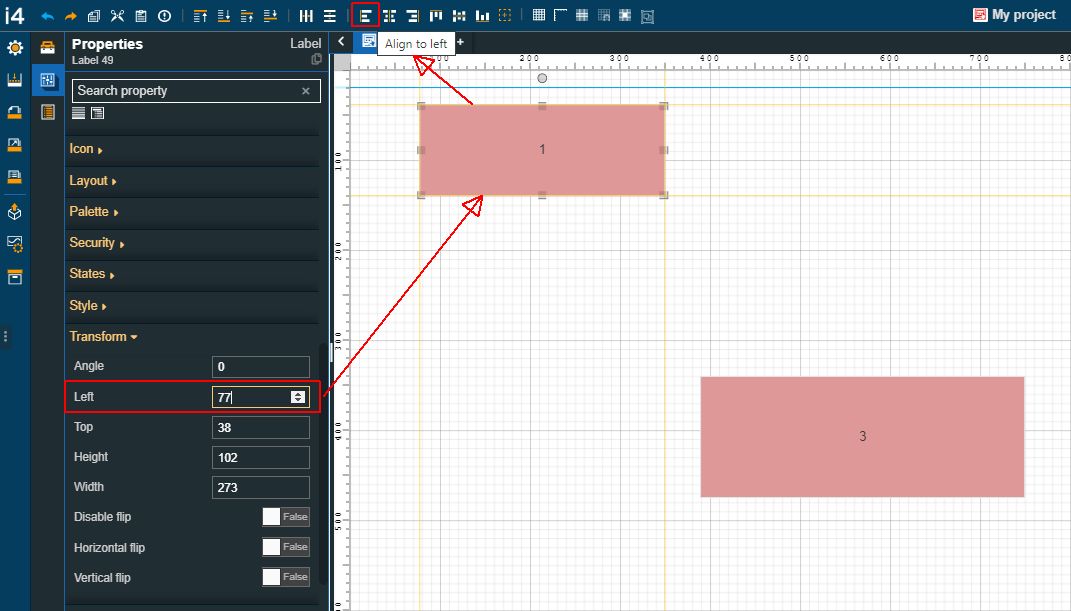This screenshot has width=1071, height=611.
Task: Click the Left value stepper arrows
Action: [x=298, y=397]
